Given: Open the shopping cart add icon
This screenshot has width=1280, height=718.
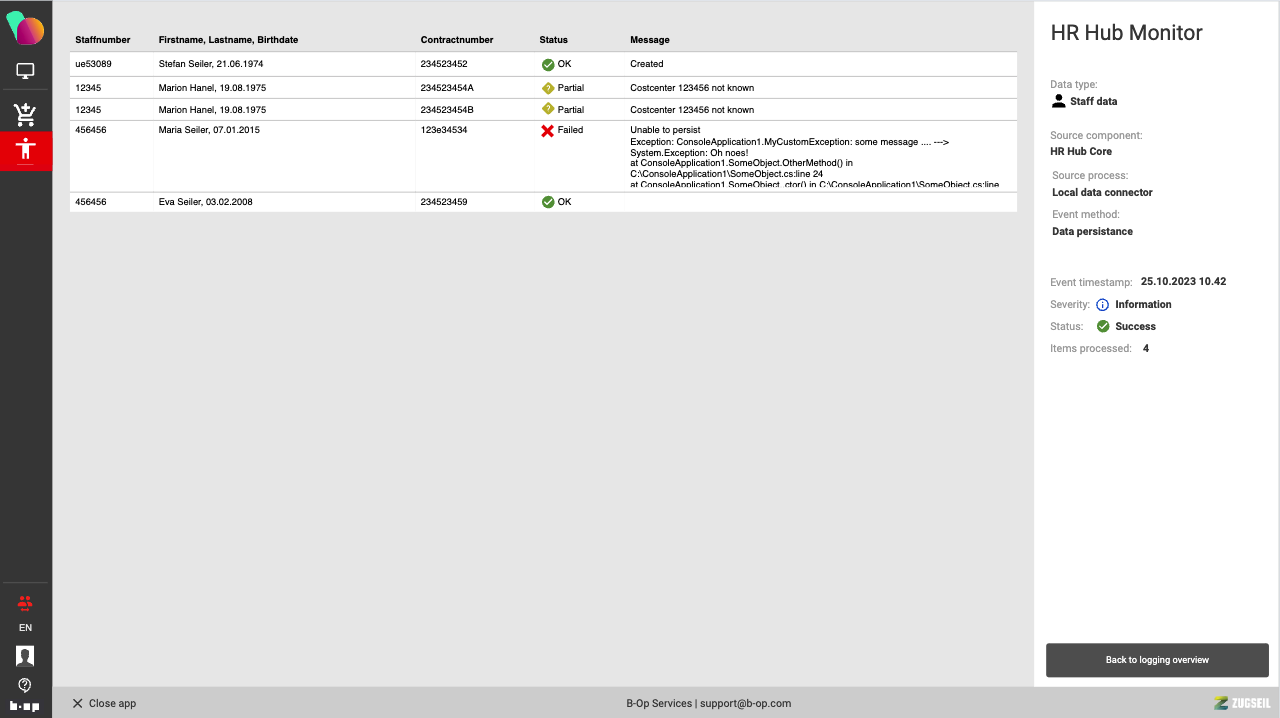Looking at the screenshot, I should click(x=25, y=114).
